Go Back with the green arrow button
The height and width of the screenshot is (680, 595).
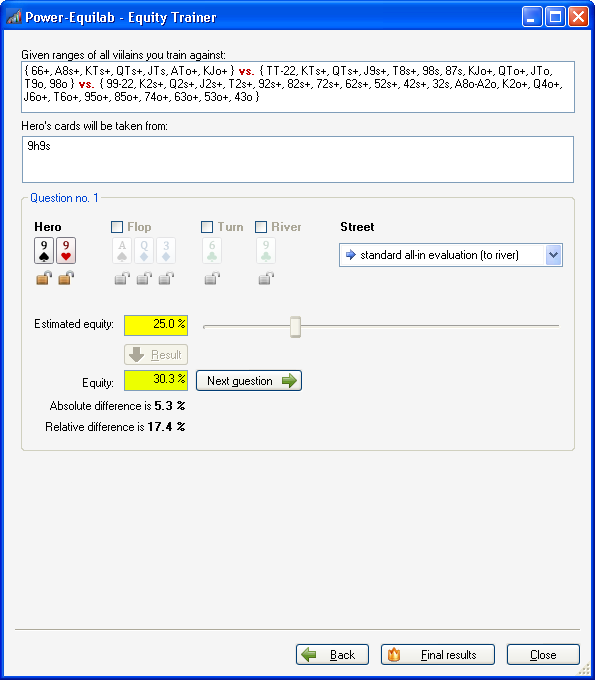click(x=332, y=654)
